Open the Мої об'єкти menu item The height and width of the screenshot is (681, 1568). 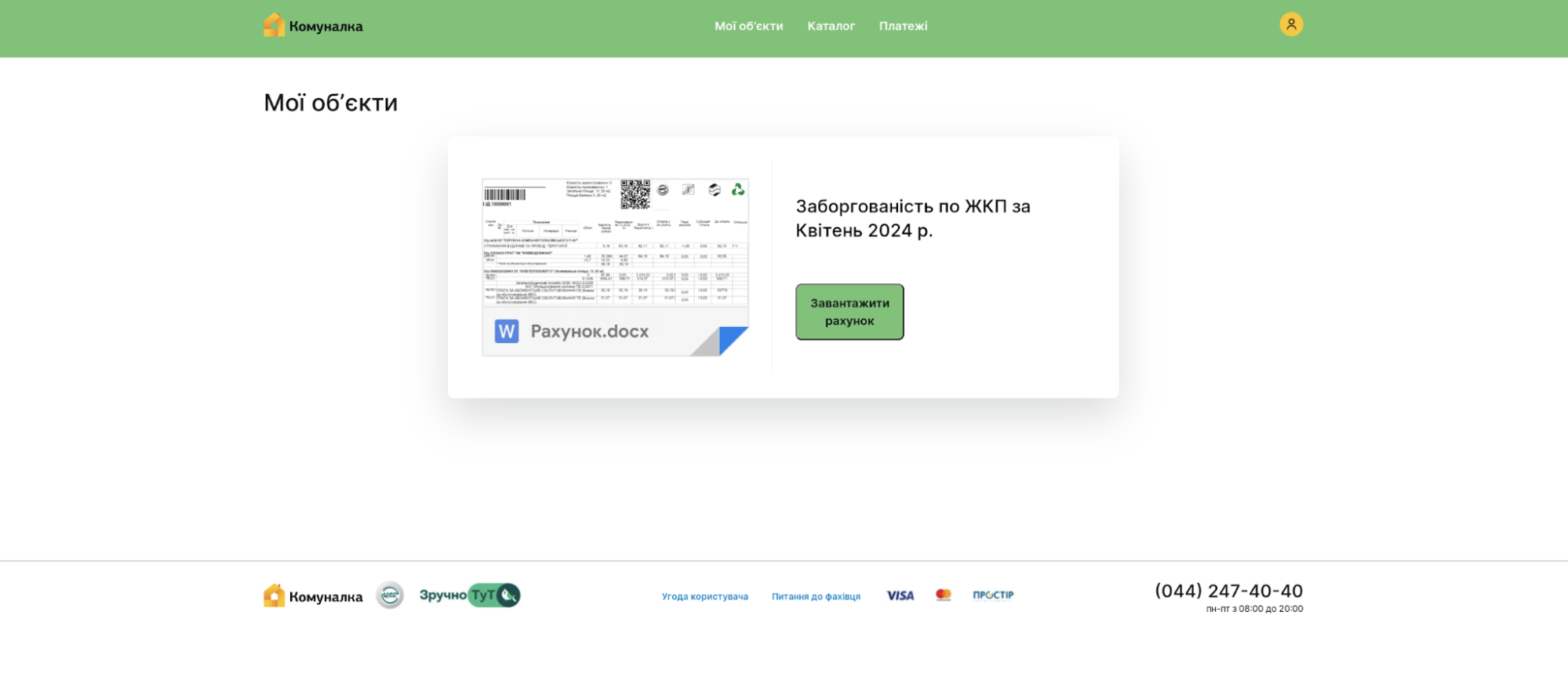tap(748, 26)
